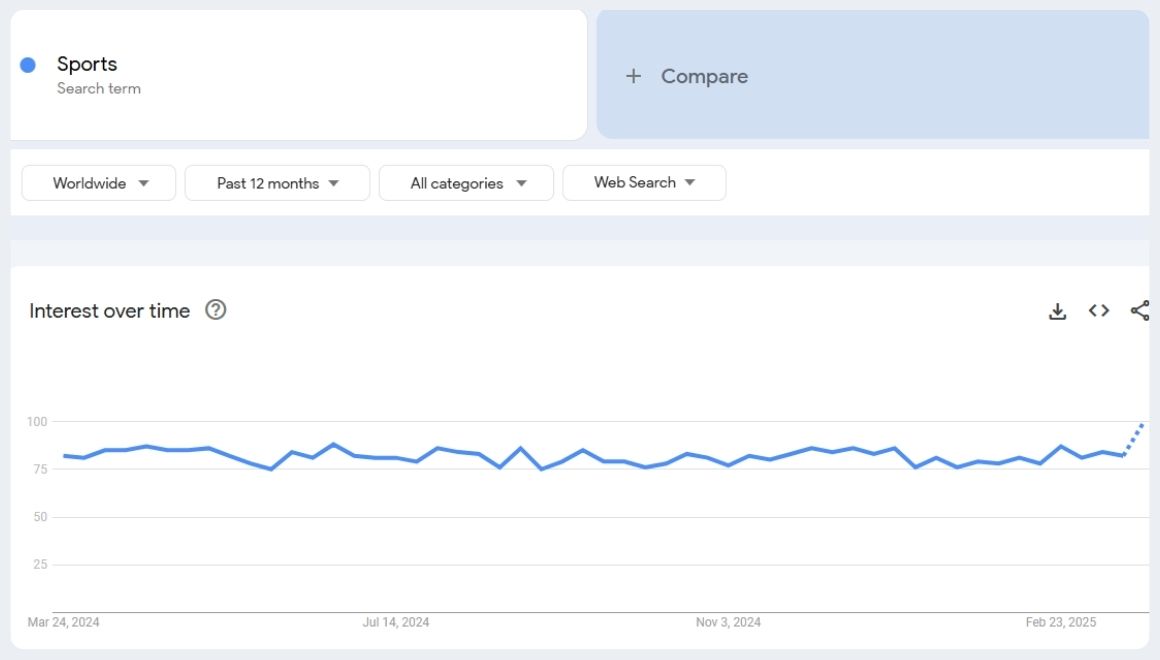Change the Web Search type dropdown
1160x660 pixels.
pyautogui.click(x=644, y=183)
